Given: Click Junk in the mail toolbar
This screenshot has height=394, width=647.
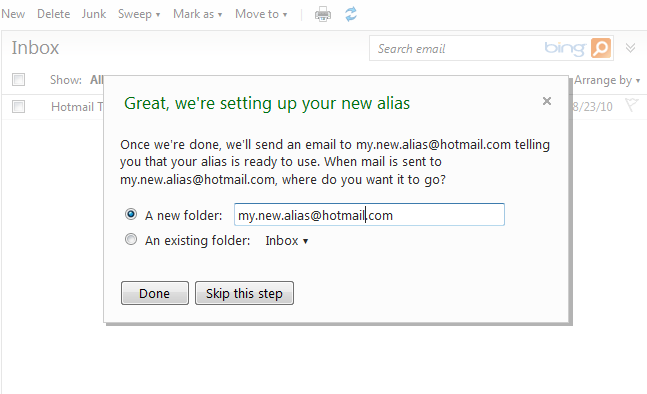Looking at the screenshot, I should pyautogui.click(x=94, y=14).
